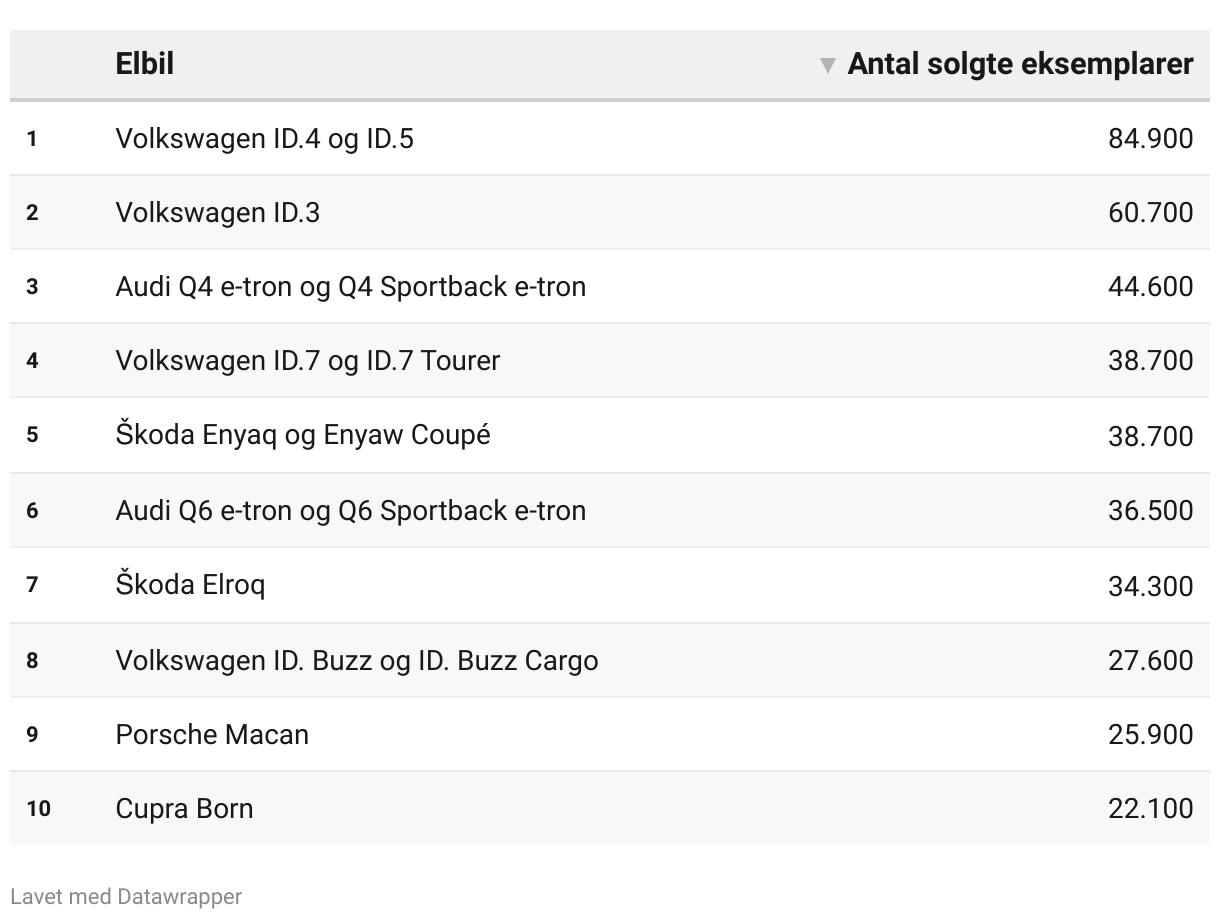Select the 22.100 value for Cupra Born

1151,808
